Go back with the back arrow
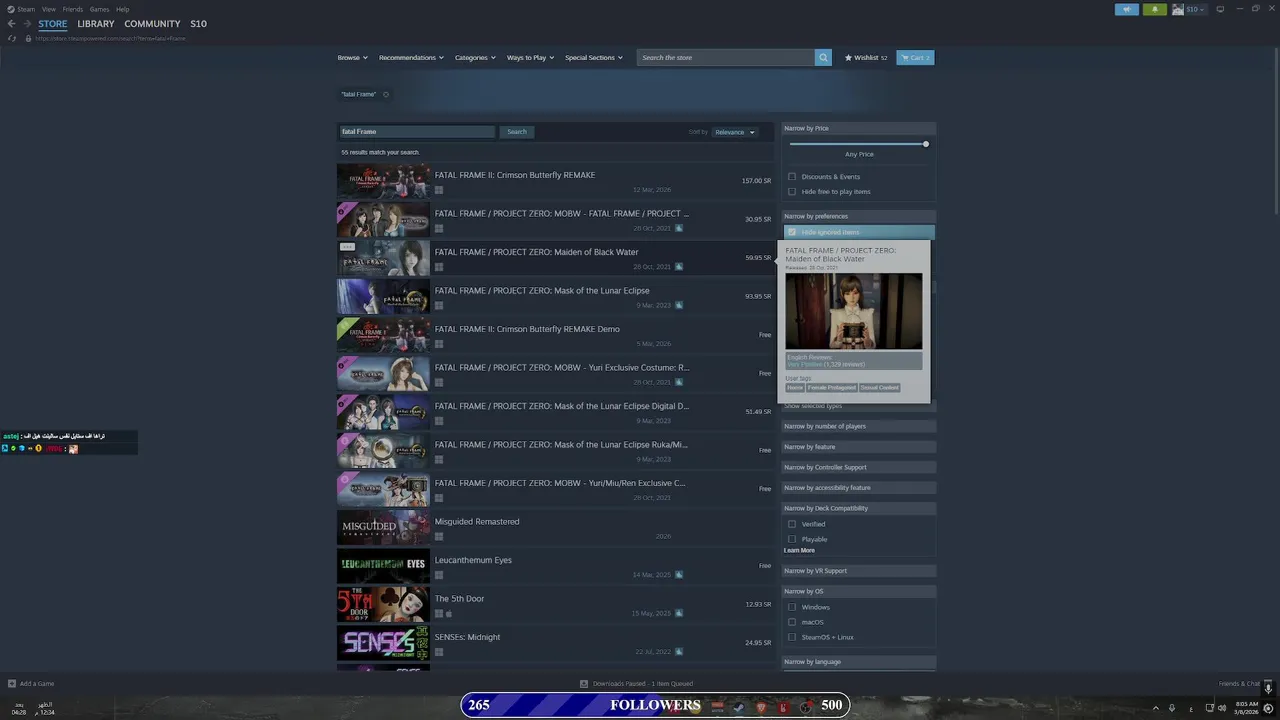This screenshot has height=720, width=1280. (11, 24)
